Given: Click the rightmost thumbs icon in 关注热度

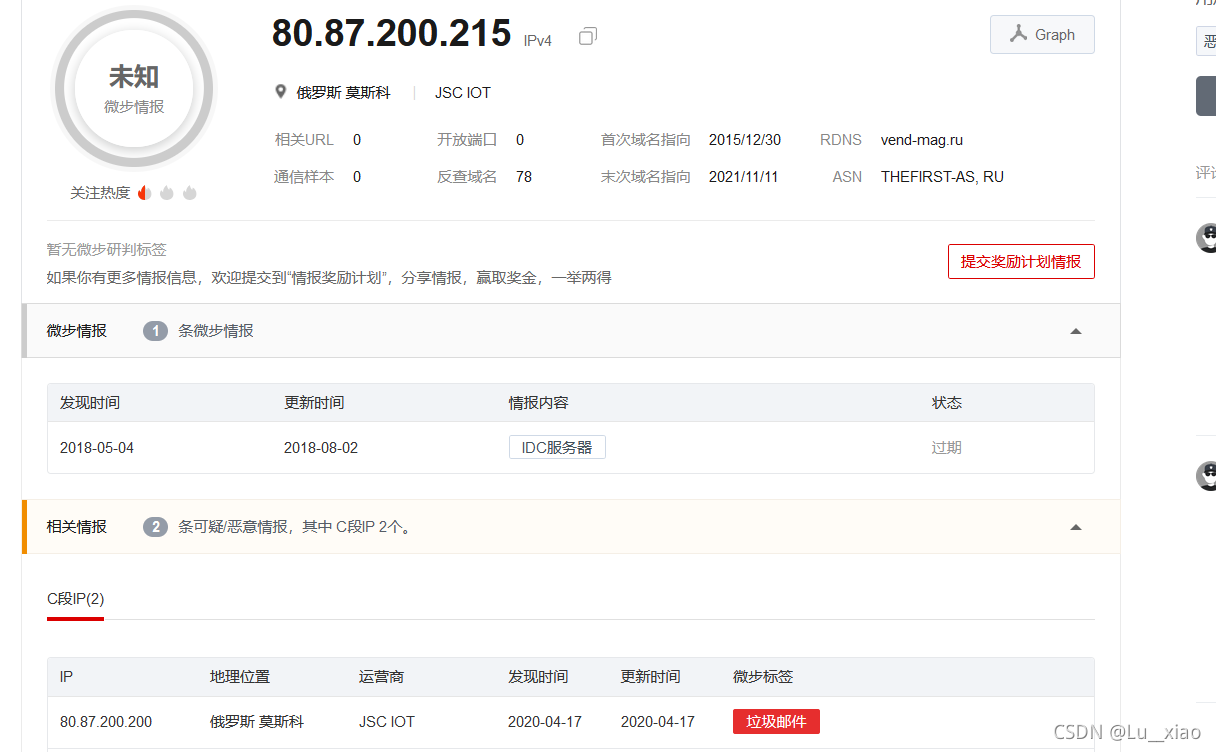Looking at the screenshot, I should [x=189, y=192].
